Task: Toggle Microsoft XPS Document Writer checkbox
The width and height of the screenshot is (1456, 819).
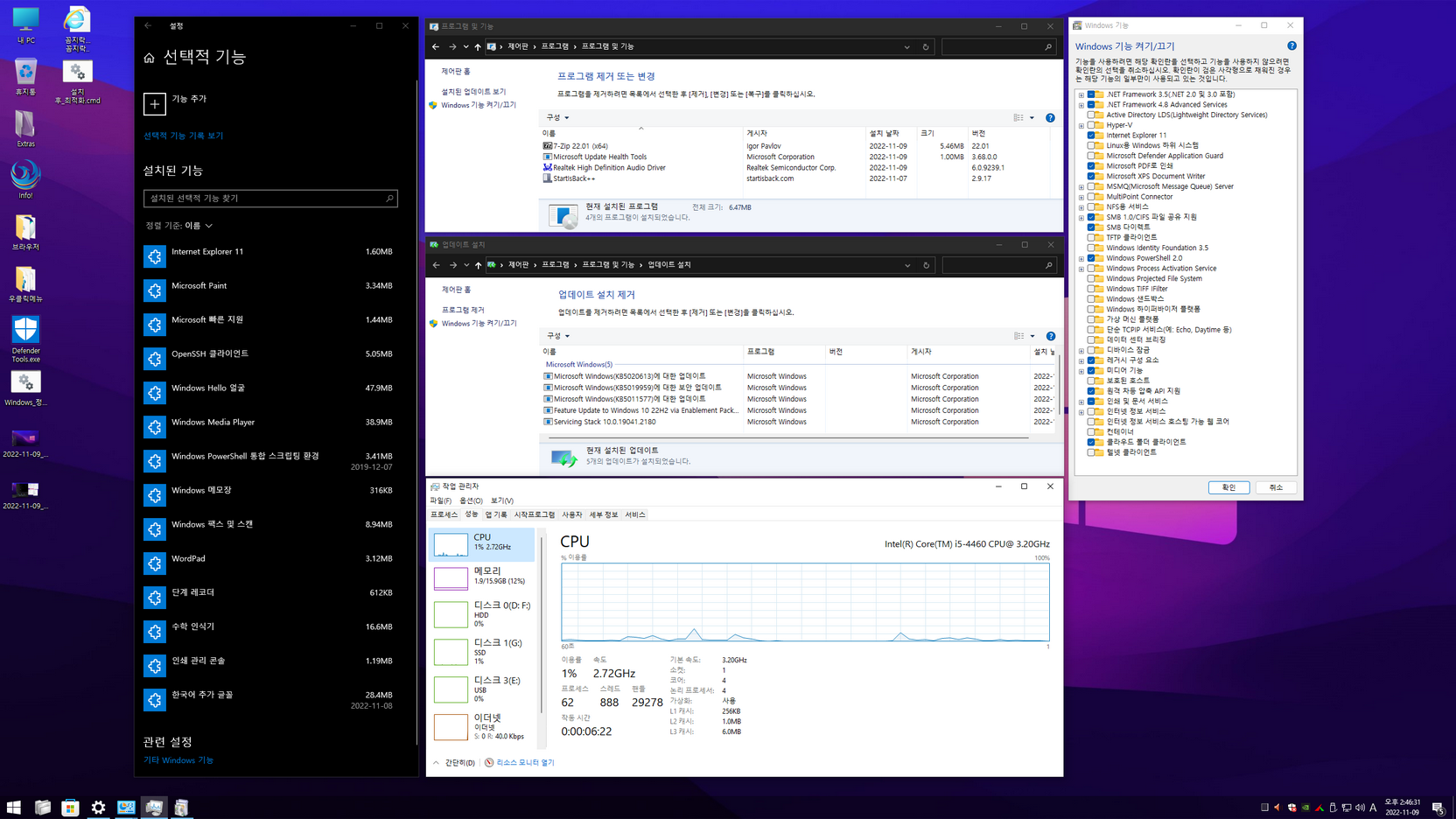Action: point(1091,176)
